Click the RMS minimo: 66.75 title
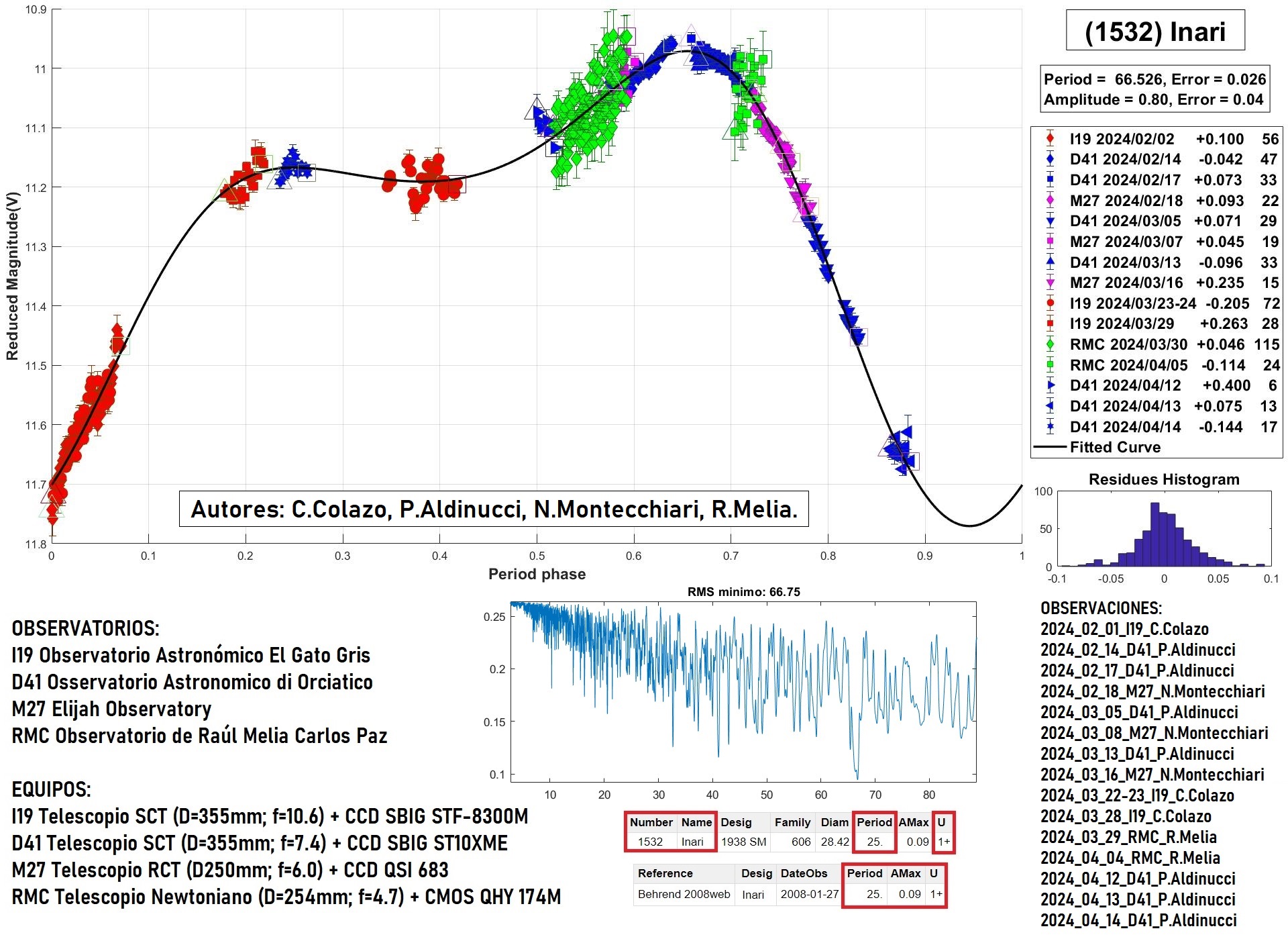Image resolution: width=1288 pixels, height=941 pixels. (x=743, y=592)
